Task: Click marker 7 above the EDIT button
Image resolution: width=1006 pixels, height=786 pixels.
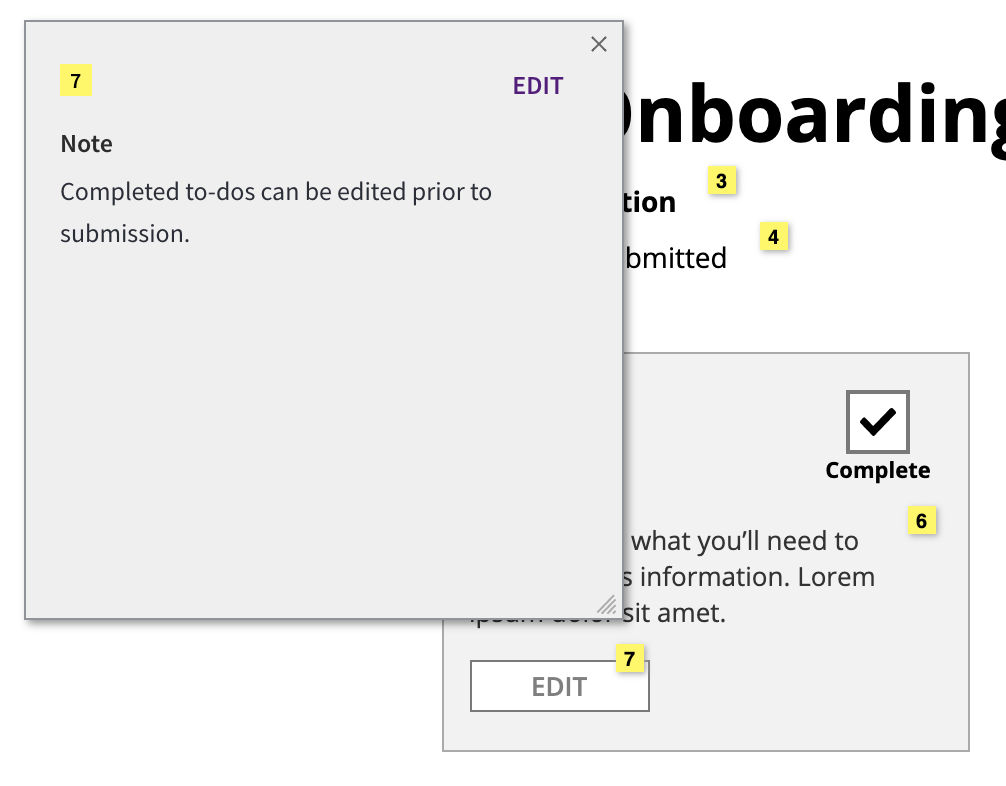Action: 628,660
